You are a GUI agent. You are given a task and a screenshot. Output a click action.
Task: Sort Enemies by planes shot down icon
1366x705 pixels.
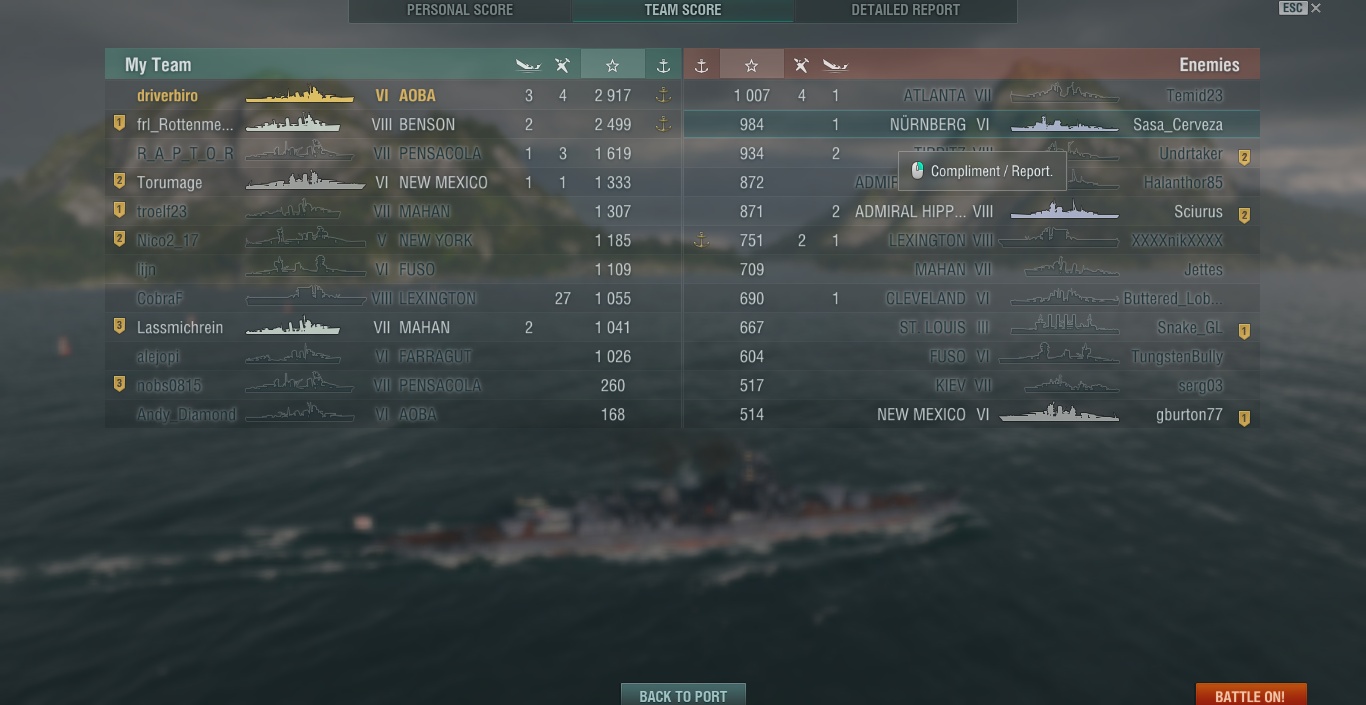[x=801, y=65]
